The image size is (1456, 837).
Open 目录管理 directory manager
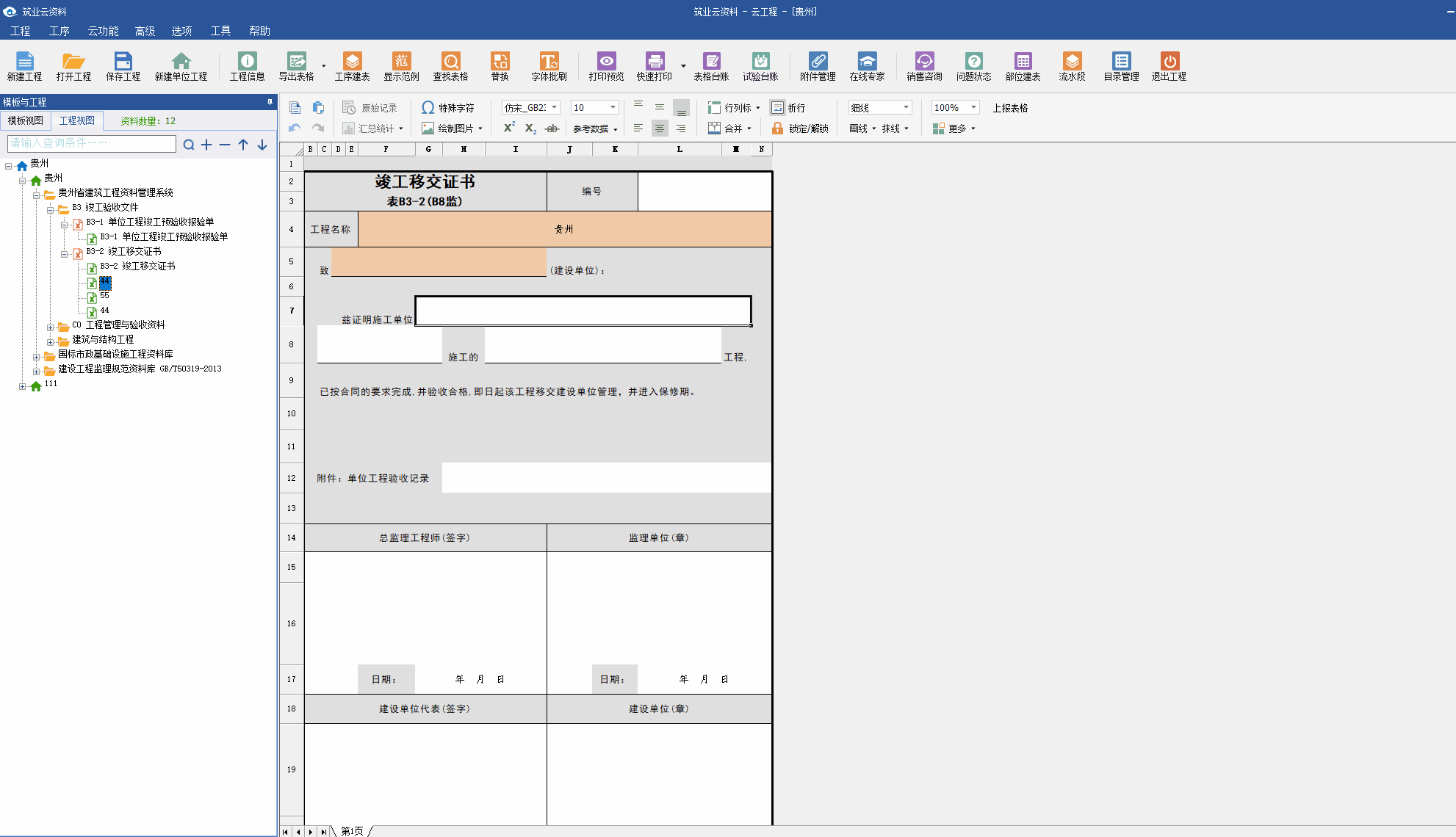click(x=1121, y=66)
